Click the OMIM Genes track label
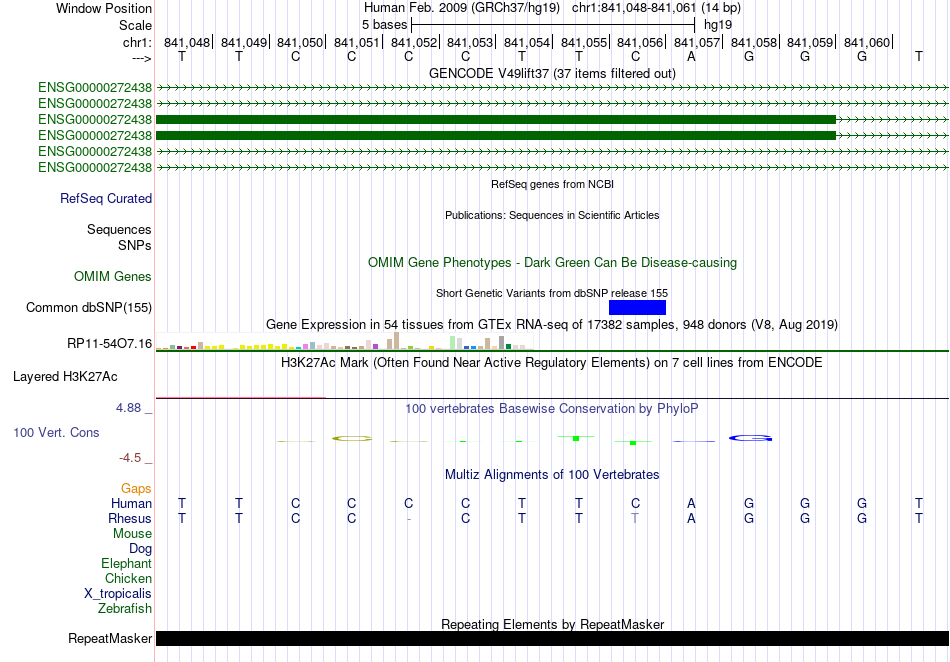 click(113, 276)
